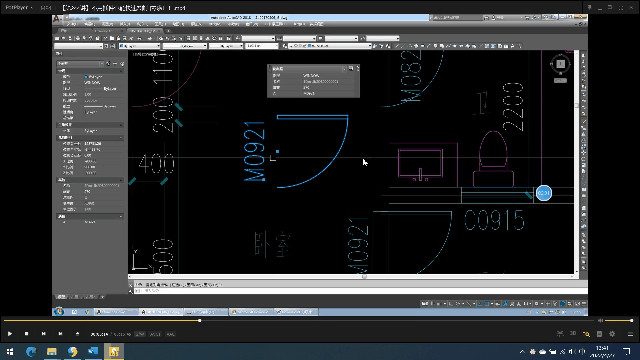Click the Redo arrow in AutoCAD toolbar

click(150, 38)
